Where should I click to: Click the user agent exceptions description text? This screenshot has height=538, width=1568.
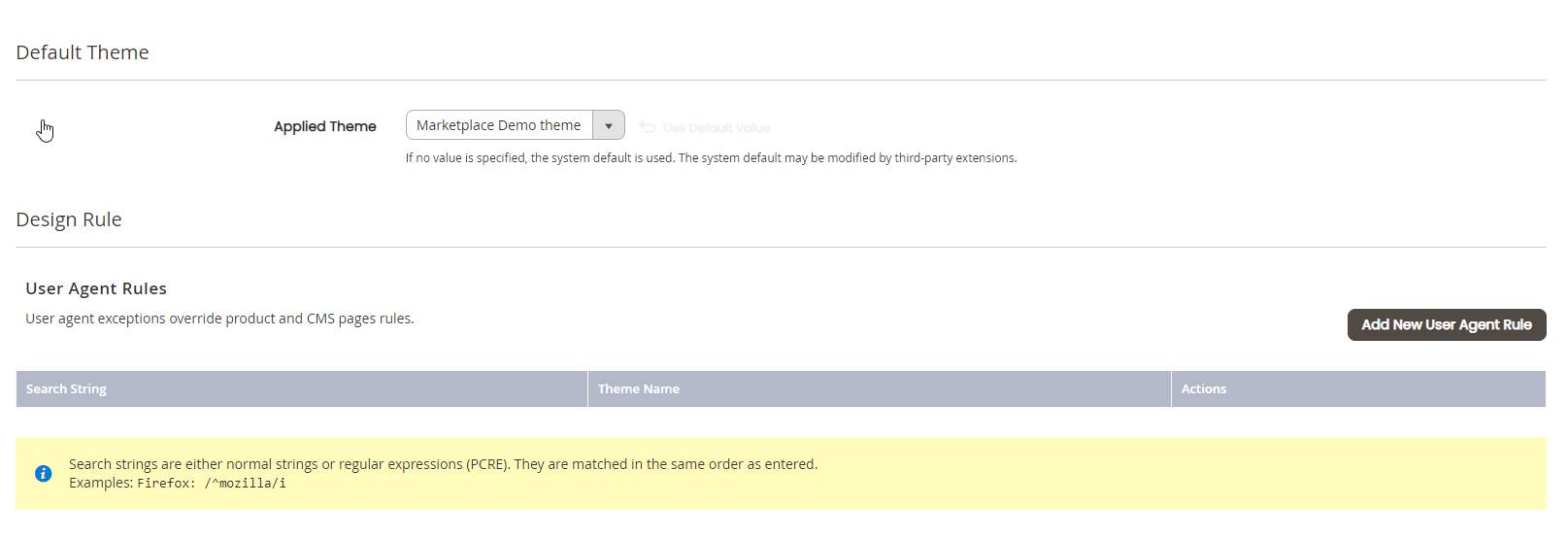point(219,319)
